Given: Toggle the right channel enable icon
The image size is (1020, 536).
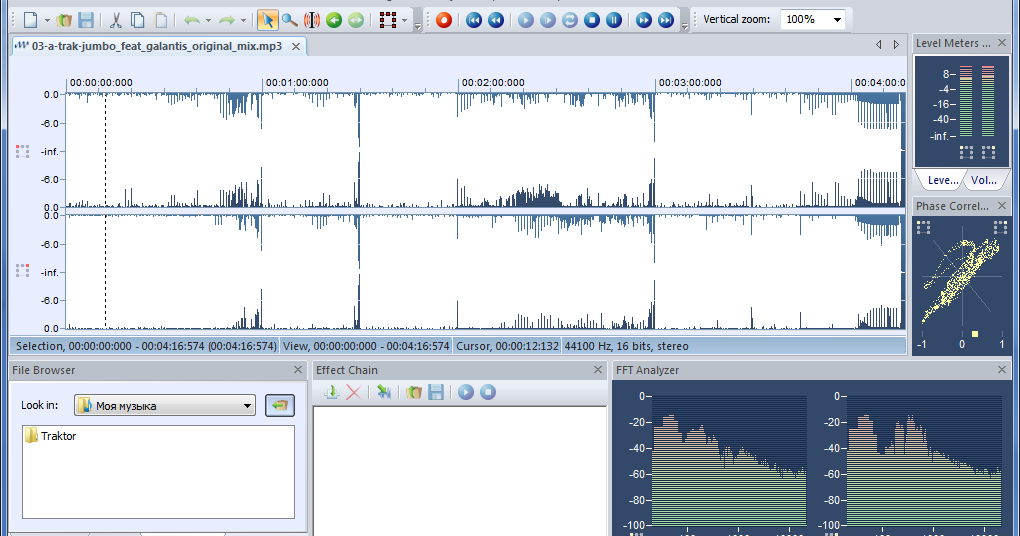Looking at the screenshot, I should click(x=23, y=270).
